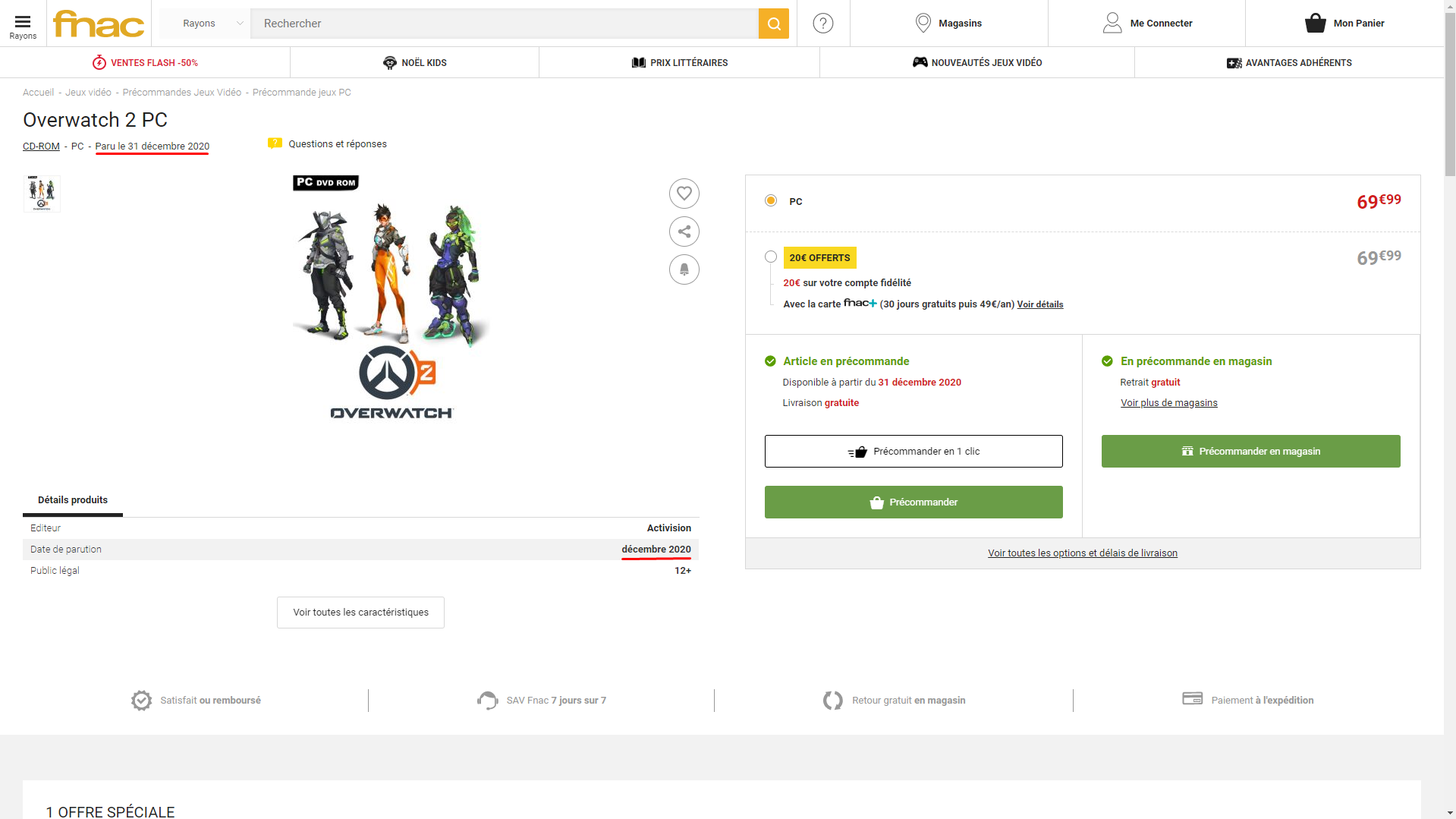
Task: Open Voir plus de magasins link
Action: pyautogui.click(x=1168, y=403)
